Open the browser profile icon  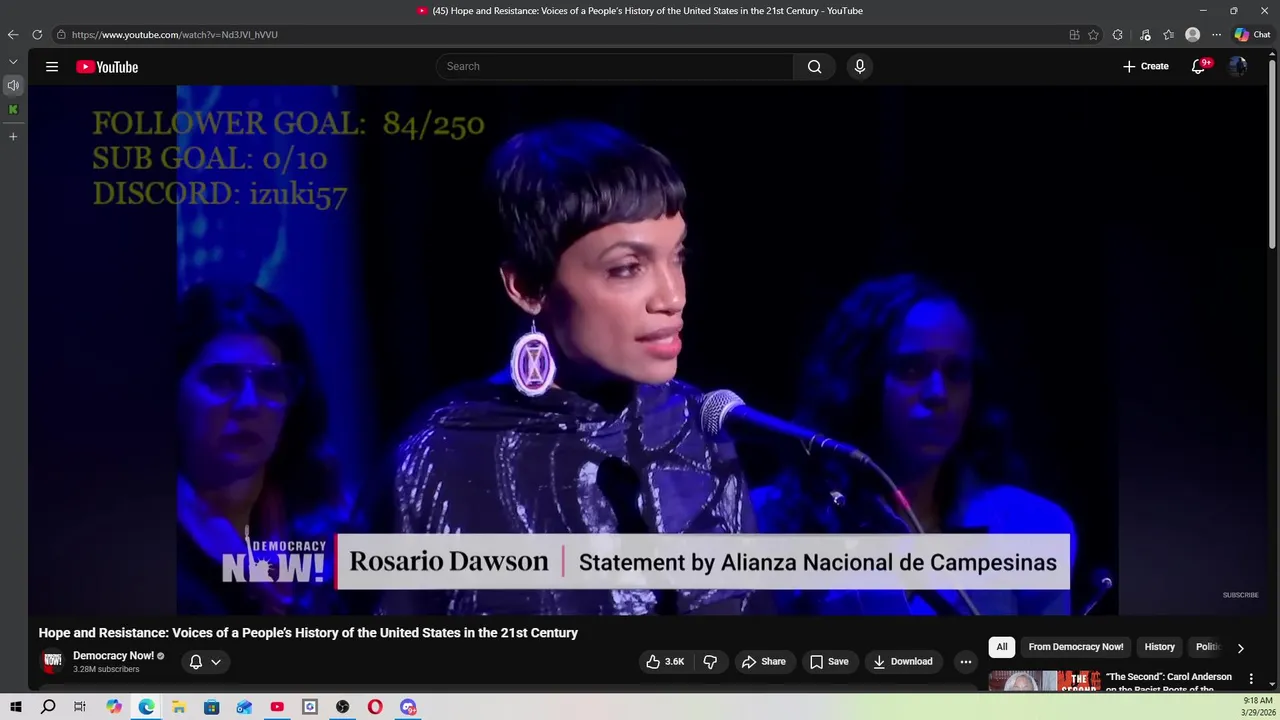point(1192,35)
